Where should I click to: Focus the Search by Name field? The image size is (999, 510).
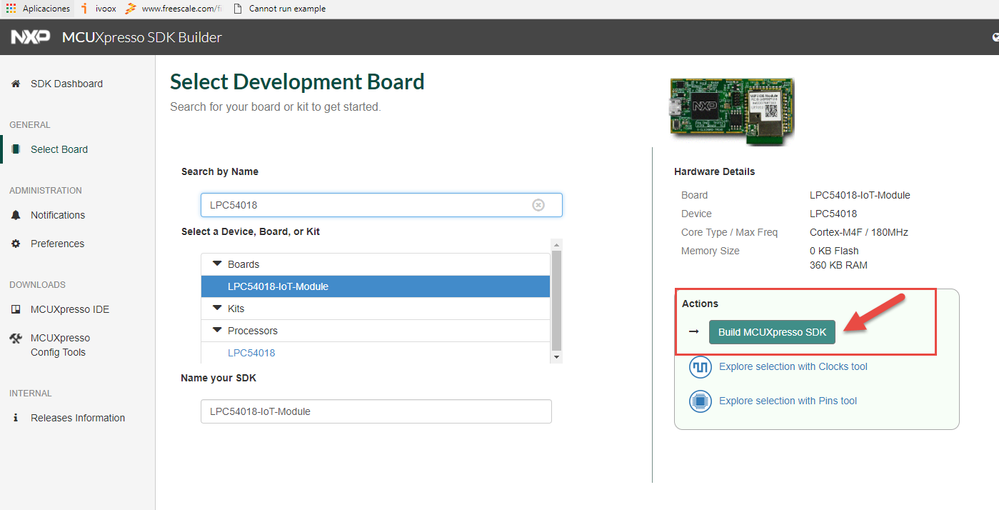pyautogui.click(x=381, y=205)
